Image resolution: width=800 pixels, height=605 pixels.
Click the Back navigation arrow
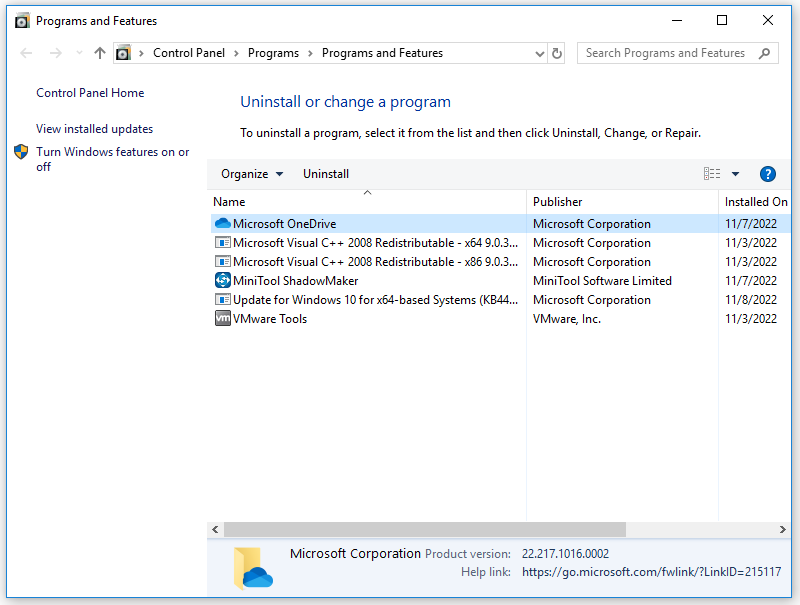(27, 53)
